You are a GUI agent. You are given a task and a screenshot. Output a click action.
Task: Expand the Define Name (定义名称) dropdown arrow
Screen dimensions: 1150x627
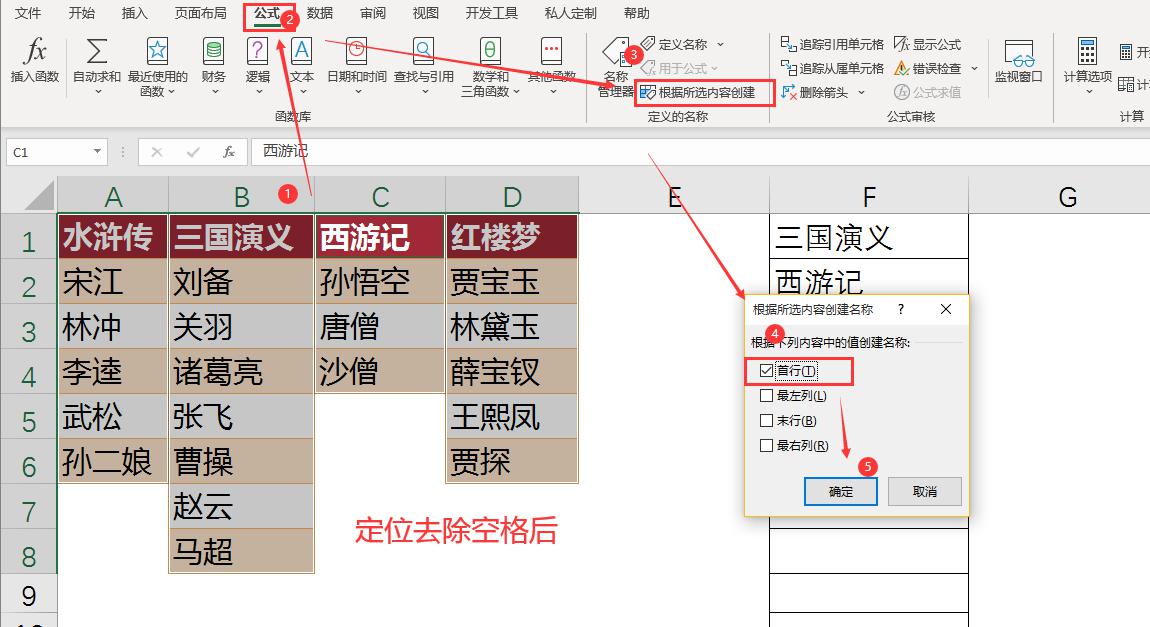pyautogui.click(x=720, y=45)
